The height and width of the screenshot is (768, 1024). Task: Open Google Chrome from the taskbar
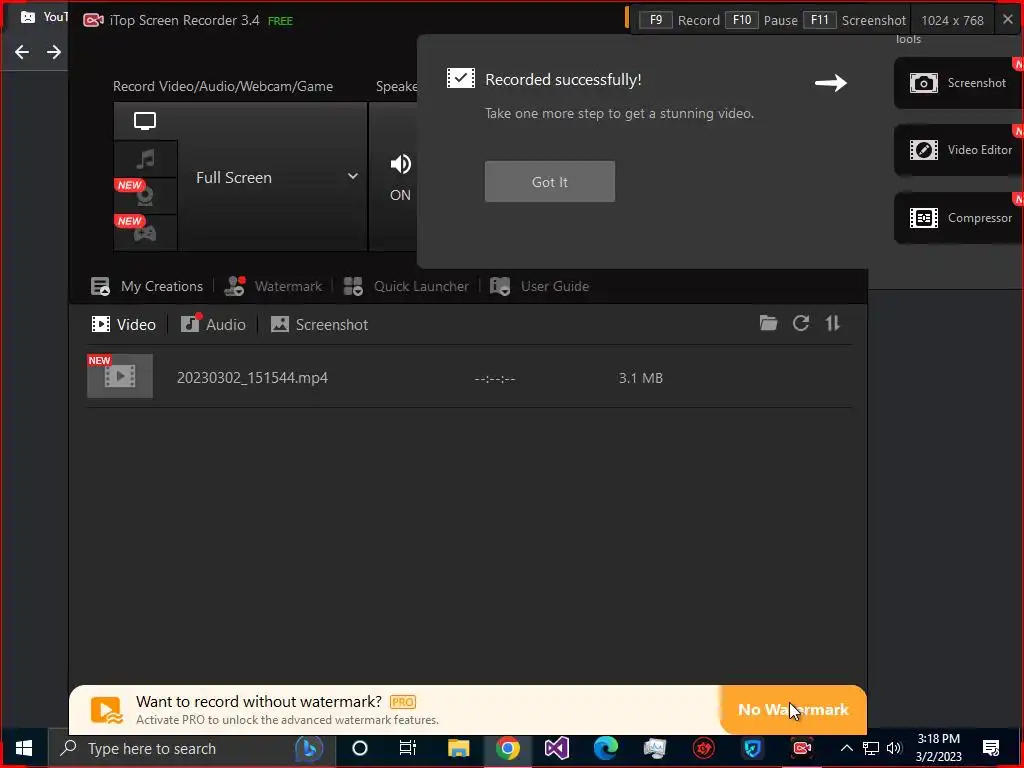click(507, 748)
